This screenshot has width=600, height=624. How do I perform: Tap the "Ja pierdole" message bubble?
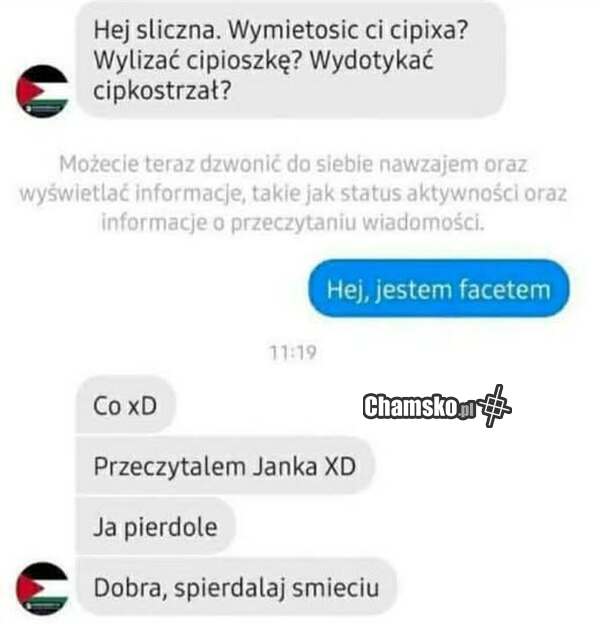(156, 526)
